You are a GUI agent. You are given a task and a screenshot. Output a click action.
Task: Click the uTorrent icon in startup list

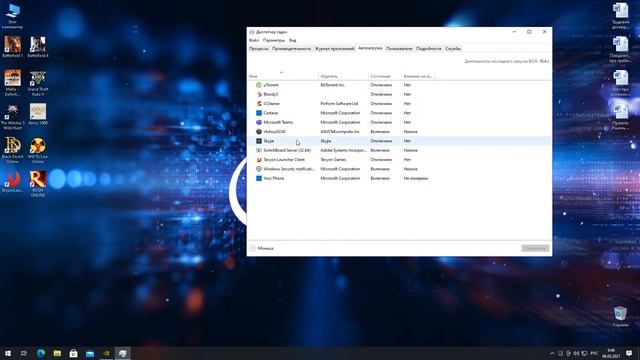(x=259, y=85)
